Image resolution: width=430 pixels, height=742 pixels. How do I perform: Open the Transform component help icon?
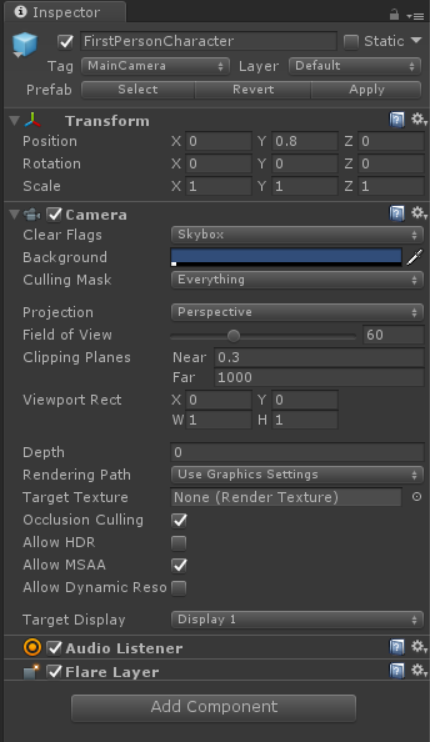pyautogui.click(x=397, y=120)
